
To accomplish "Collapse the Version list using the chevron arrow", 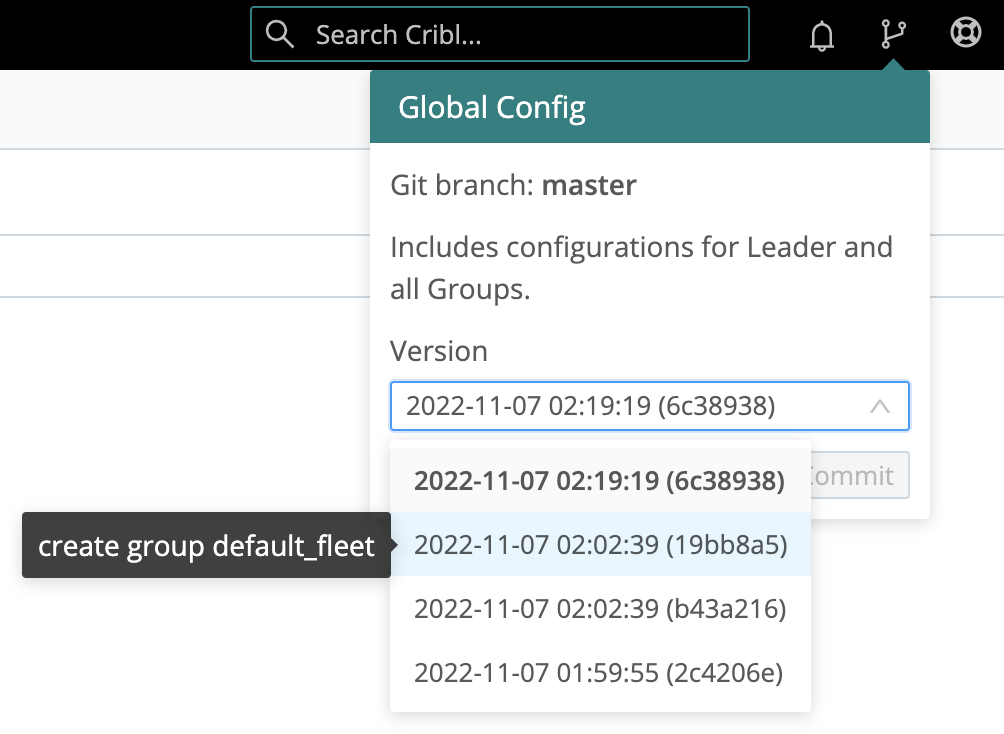I will tap(880, 406).
